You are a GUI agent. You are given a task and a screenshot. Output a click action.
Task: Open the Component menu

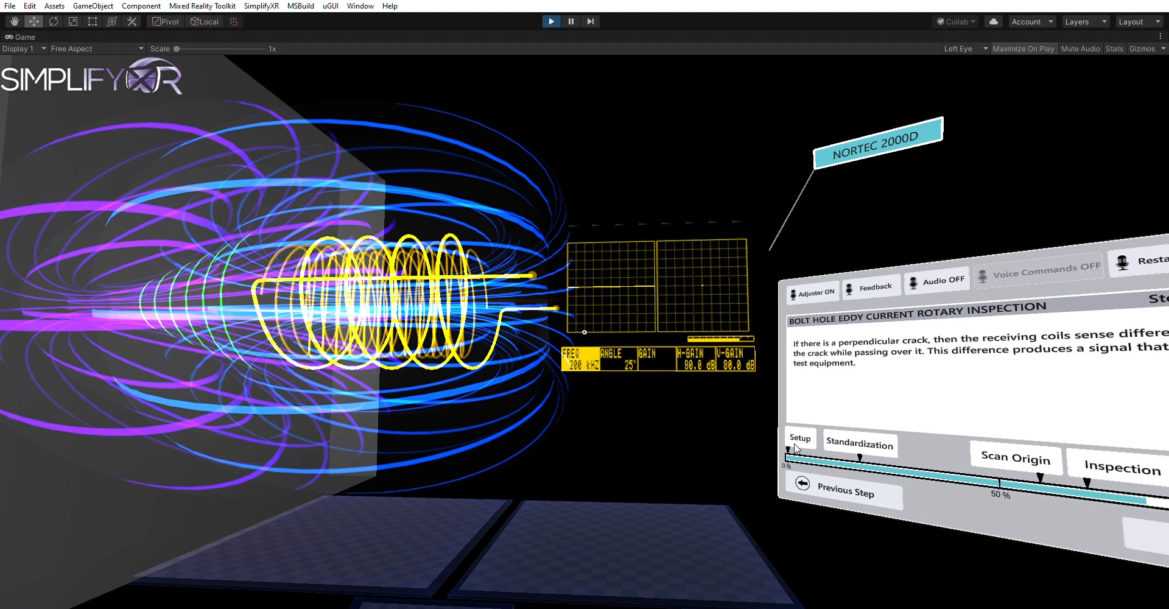coord(141,6)
